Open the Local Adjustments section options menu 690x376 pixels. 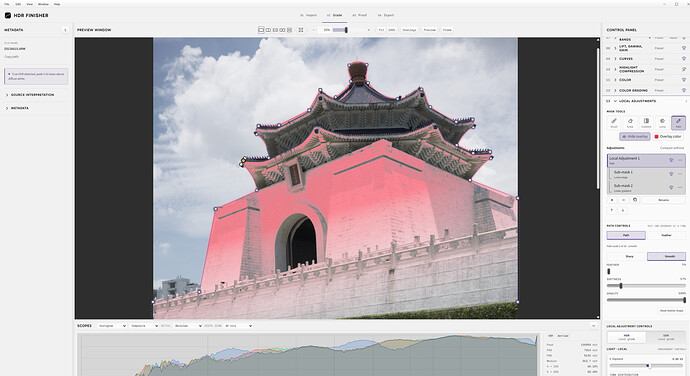tap(686, 101)
